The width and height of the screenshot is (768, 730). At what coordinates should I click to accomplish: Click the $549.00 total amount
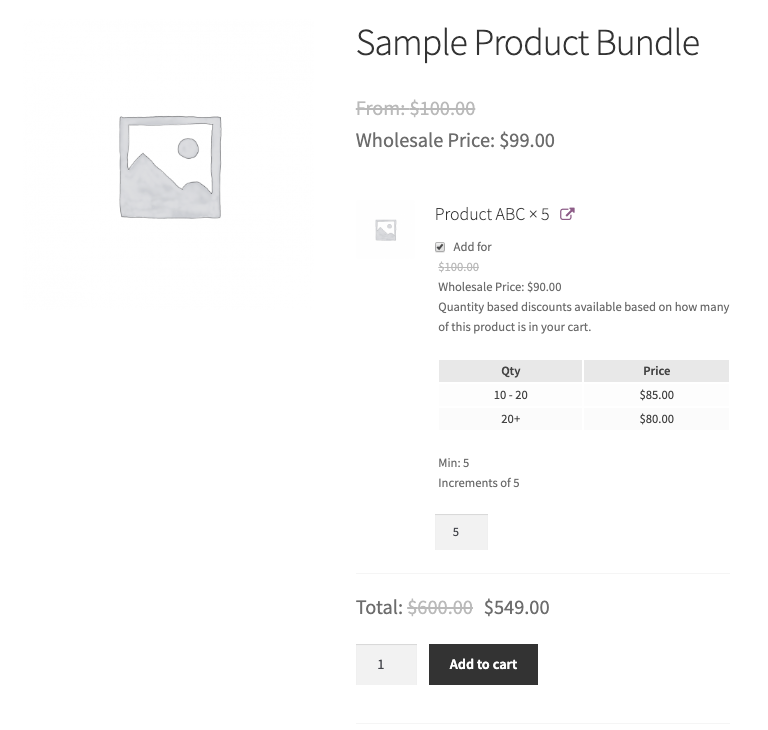click(516, 607)
